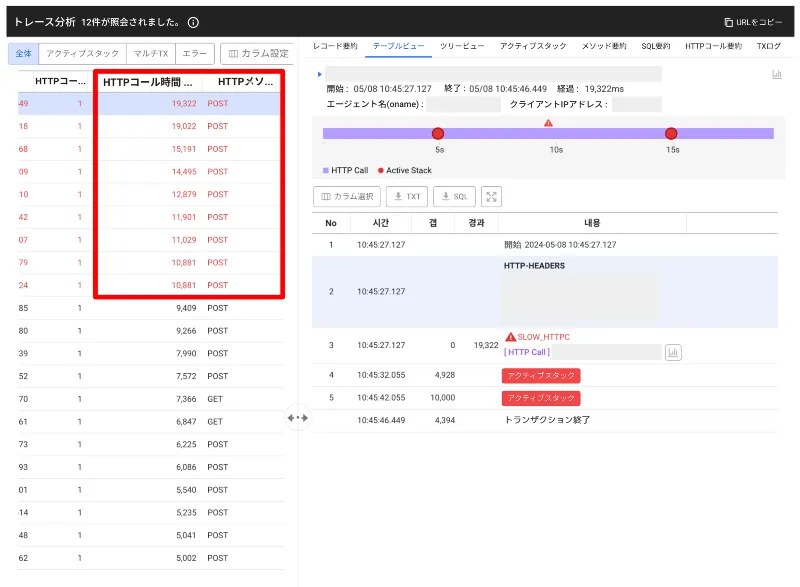Click the 開始 2024-05-08 10:45:27.127 row
Viewport: 800px width, 587px height.
[545, 245]
